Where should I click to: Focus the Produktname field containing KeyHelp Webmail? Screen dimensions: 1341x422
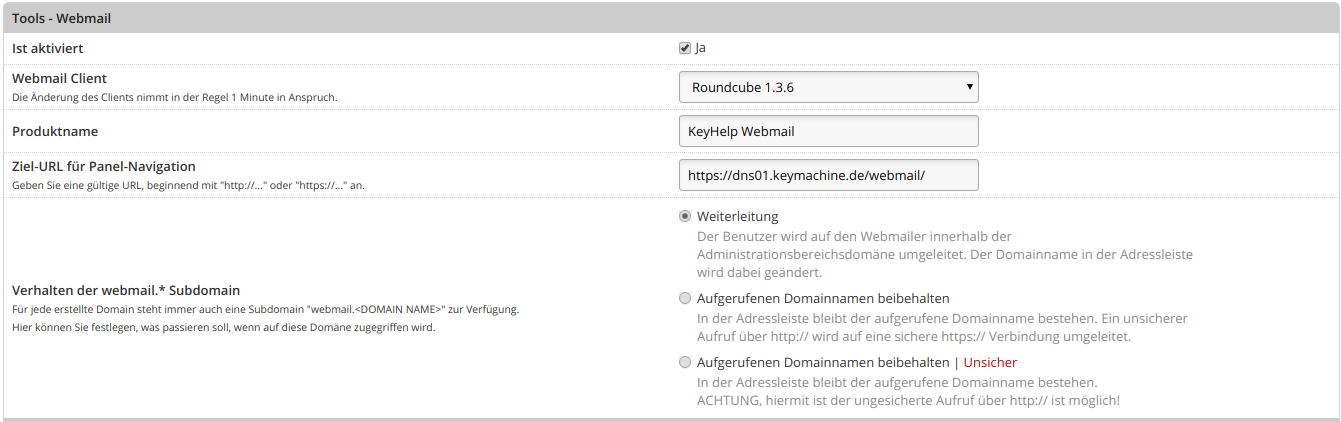click(827, 131)
